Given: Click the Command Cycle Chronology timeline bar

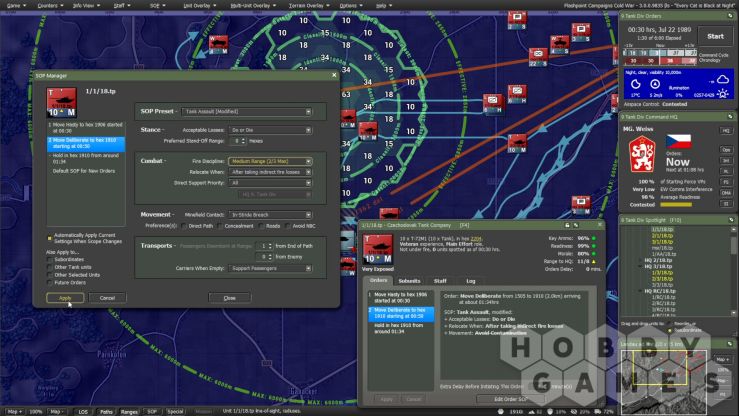Looking at the screenshot, I should tap(660, 57).
